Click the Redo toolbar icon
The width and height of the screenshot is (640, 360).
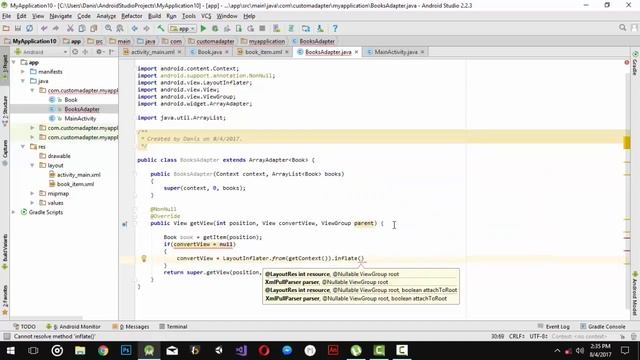pyautogui.click(x=56, y=29)
